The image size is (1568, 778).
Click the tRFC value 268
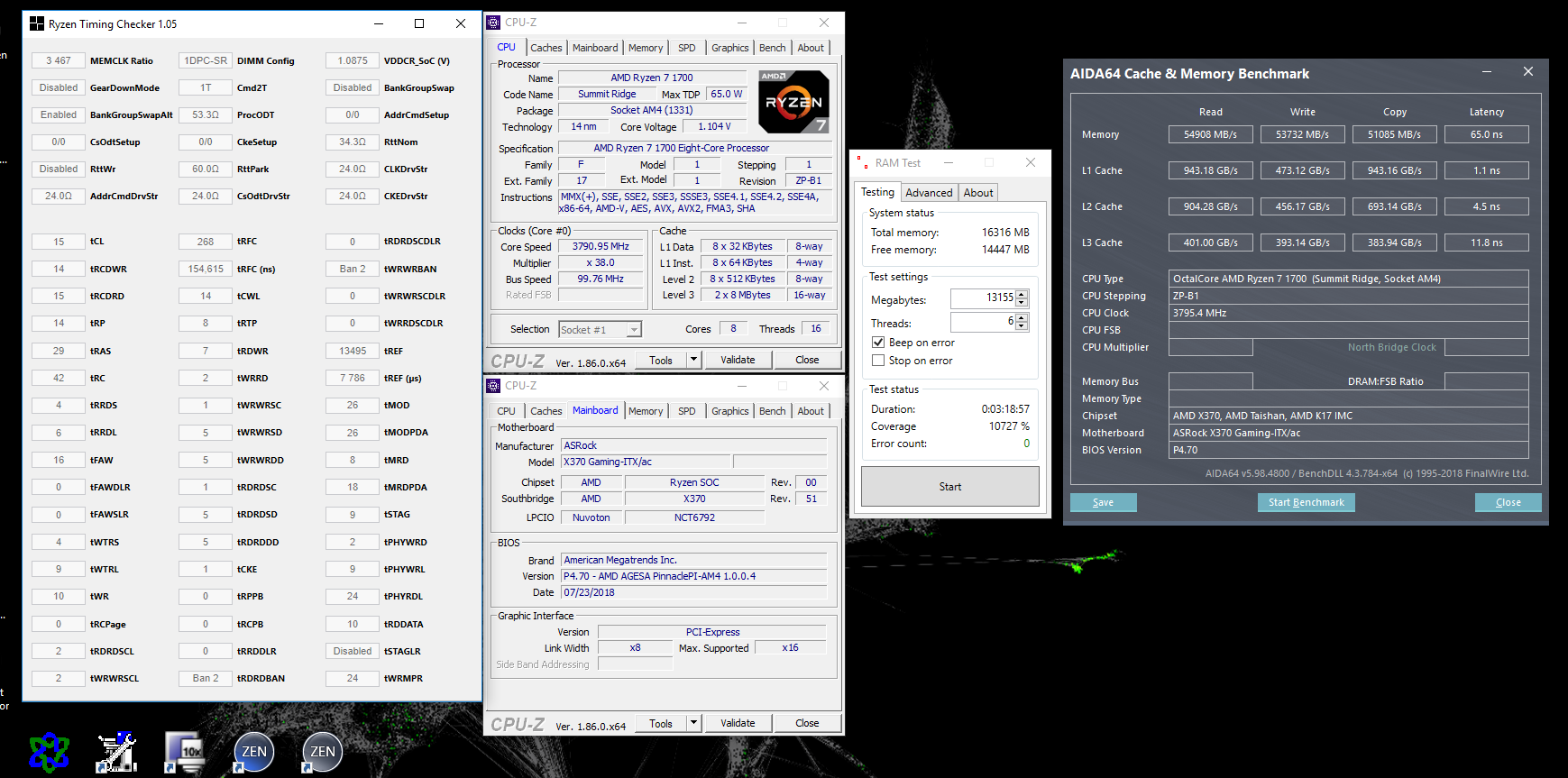[206, 242]
